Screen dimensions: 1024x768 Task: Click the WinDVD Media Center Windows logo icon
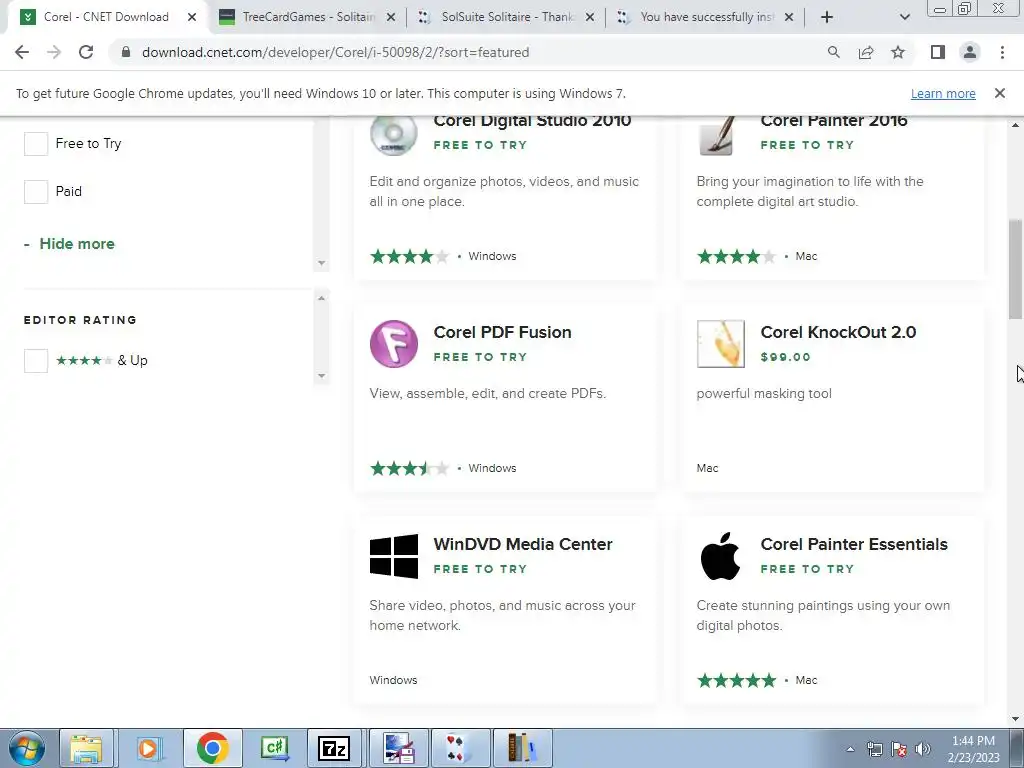pyautogui.click(x=394, y=556)
